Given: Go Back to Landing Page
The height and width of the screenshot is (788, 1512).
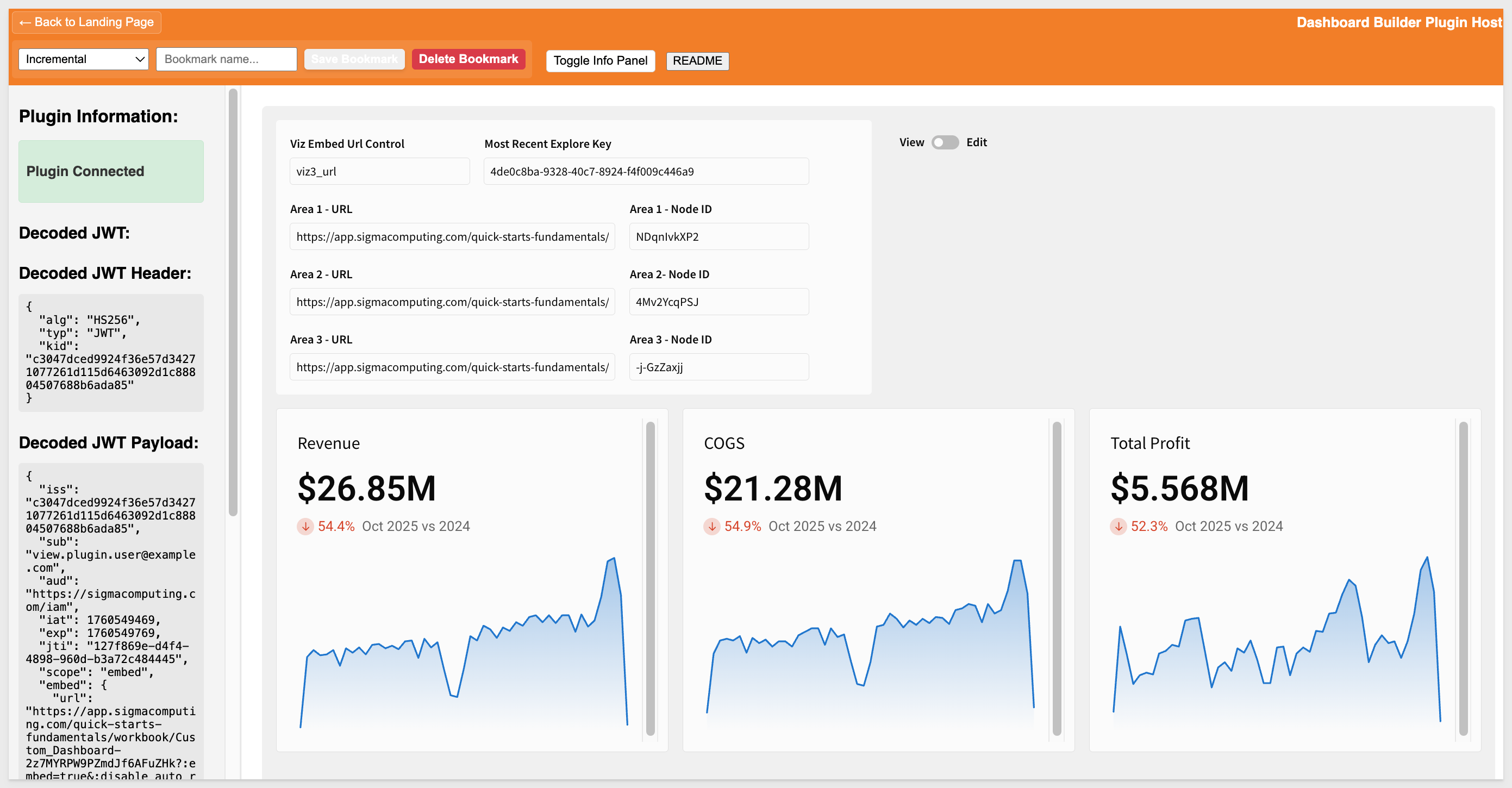Looking at the screenshot, I should pyautogui.click(x=86, y=22).
